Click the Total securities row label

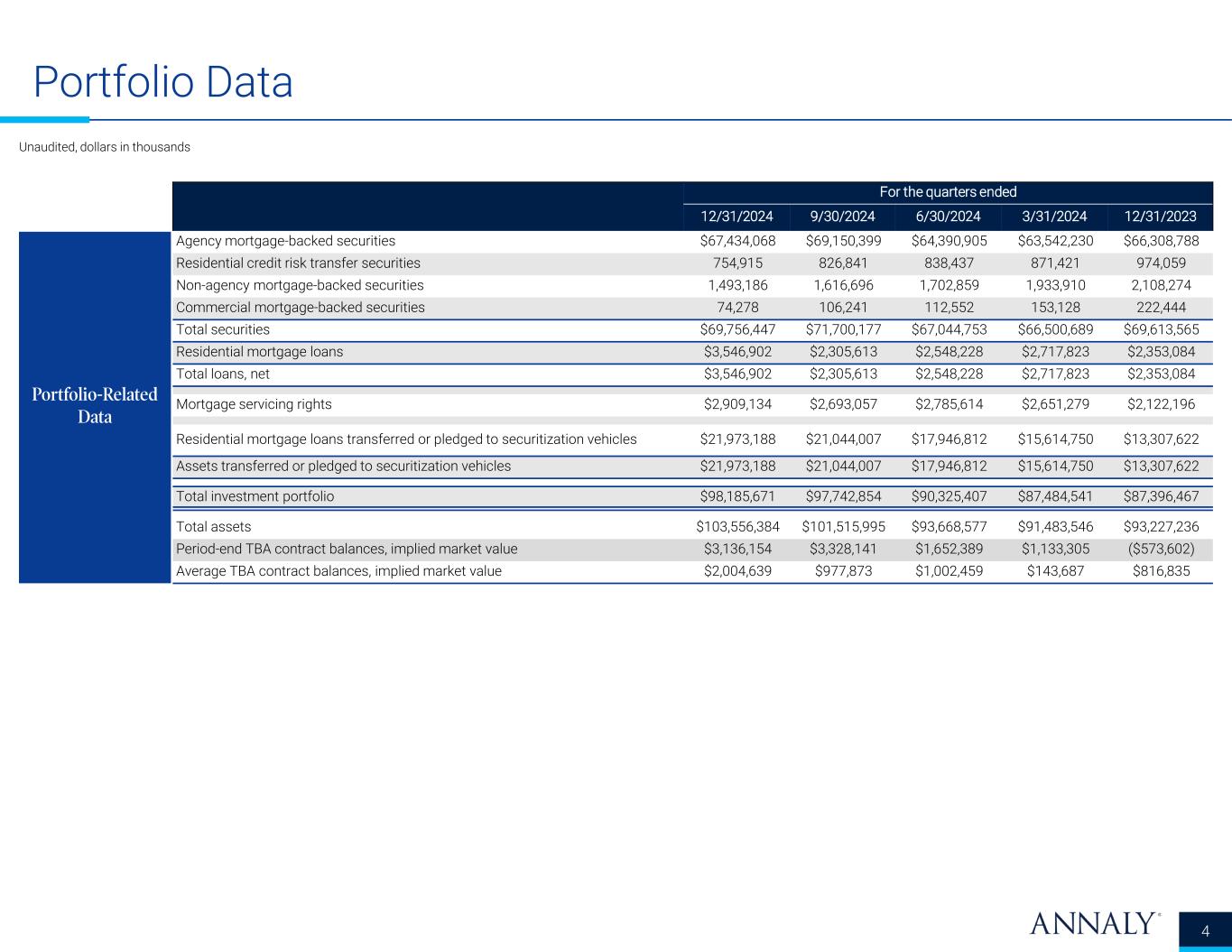point(223,329)
